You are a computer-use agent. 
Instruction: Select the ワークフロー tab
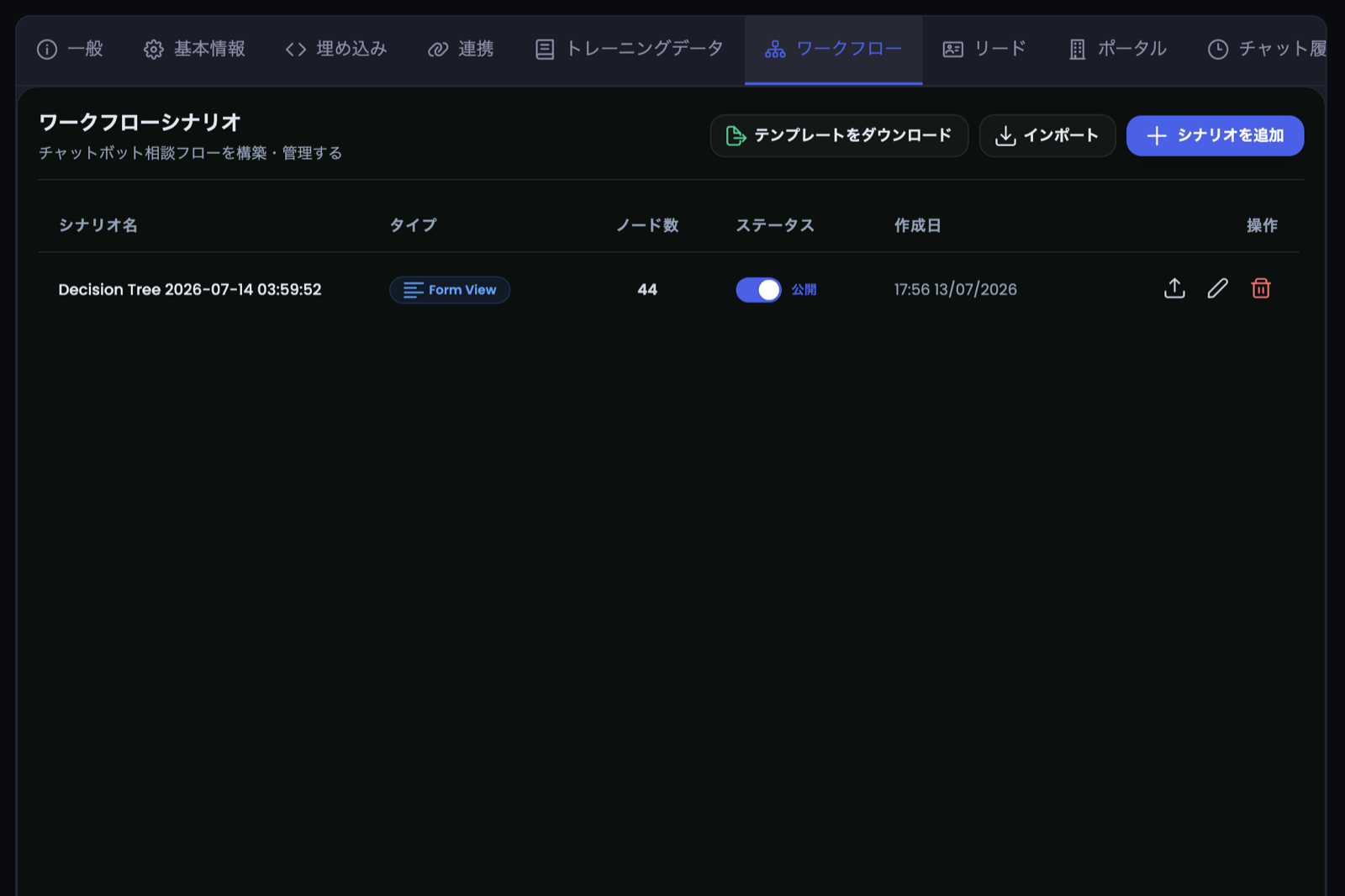point(833,50)
